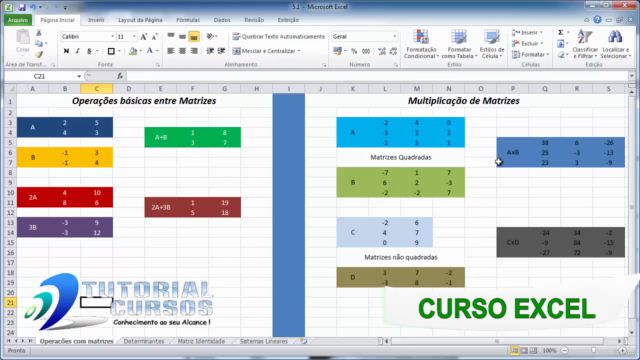Click the Borders icon
This screenshot has height=360, width=640.
[x=111, y=51]
